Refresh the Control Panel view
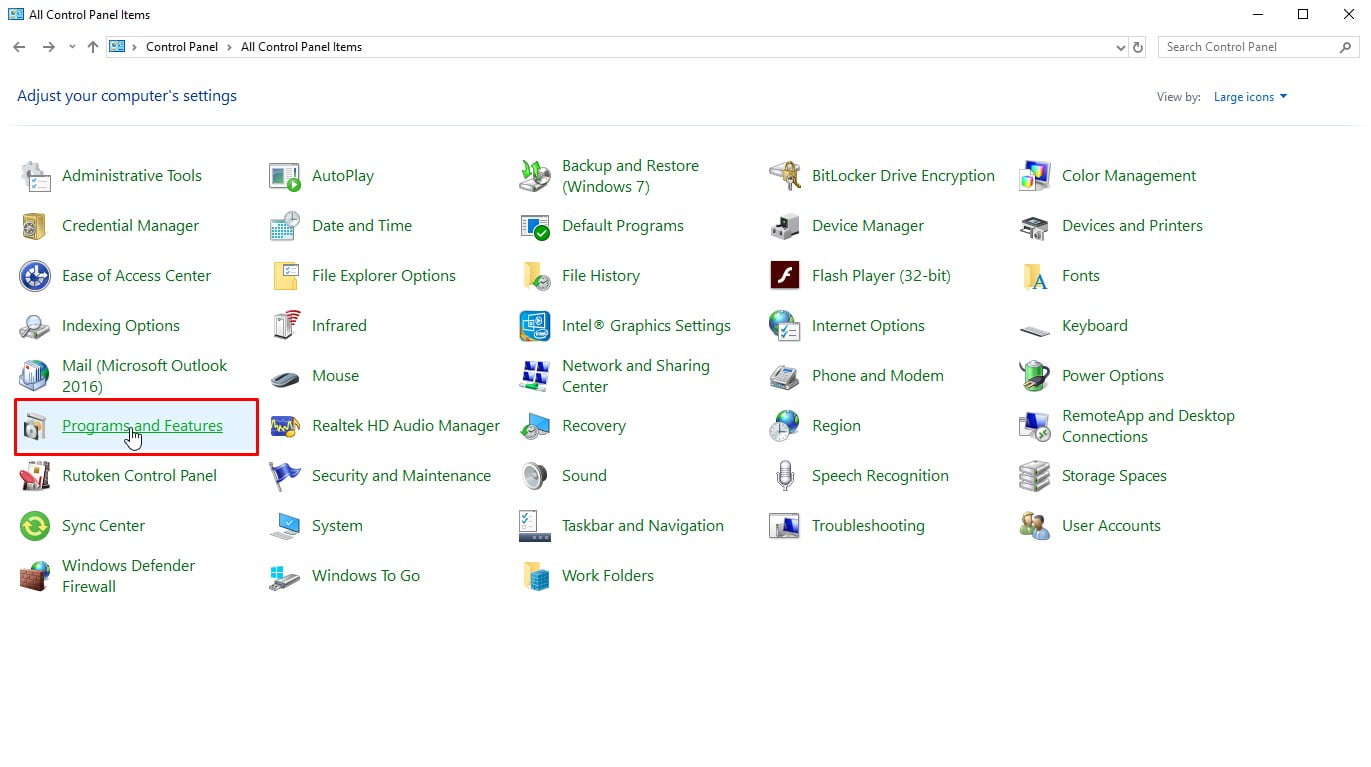This screenshot has width=1371, height=767. [1137, 47]
